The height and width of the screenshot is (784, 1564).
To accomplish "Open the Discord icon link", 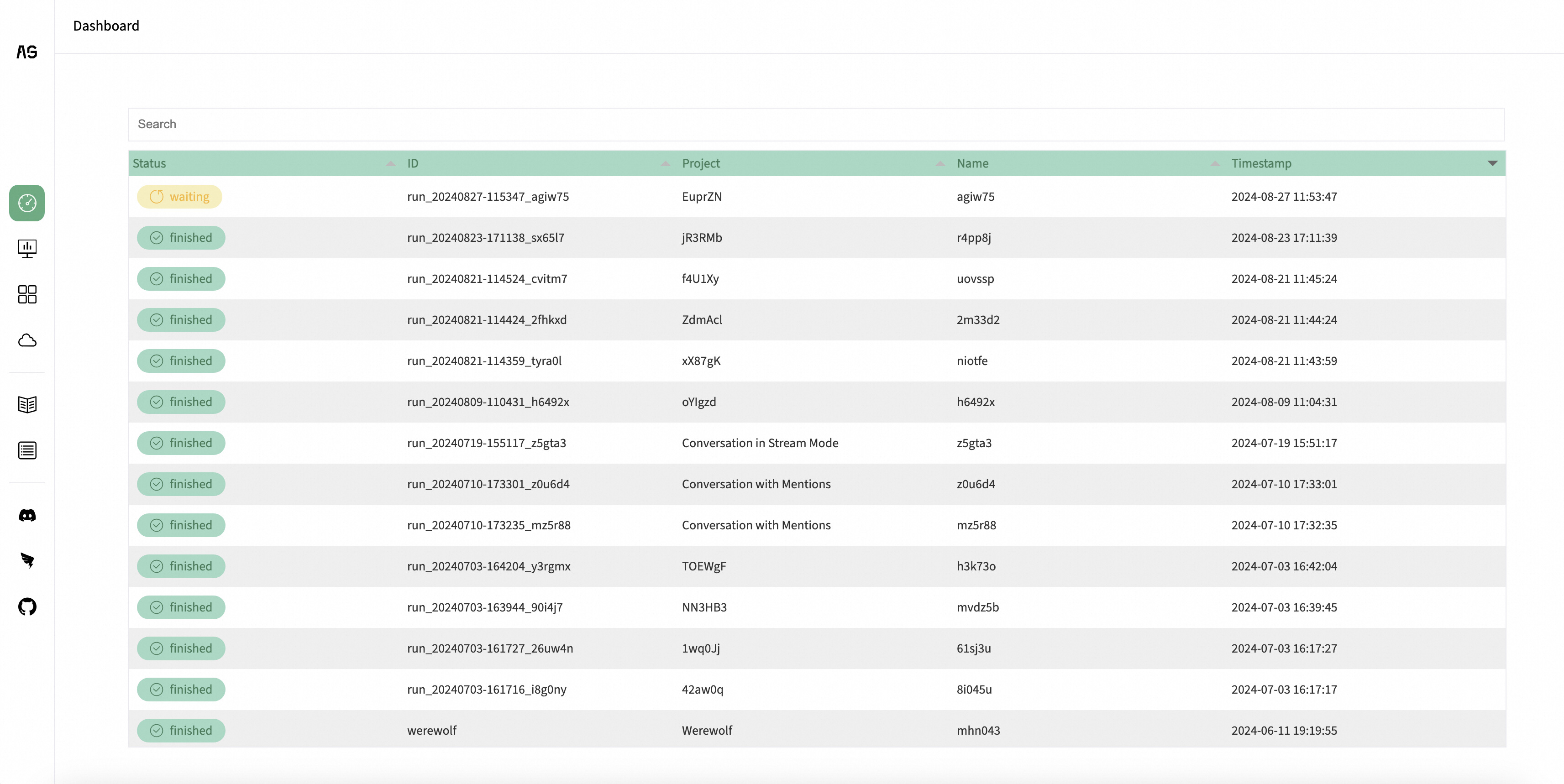I will point(27,515).
